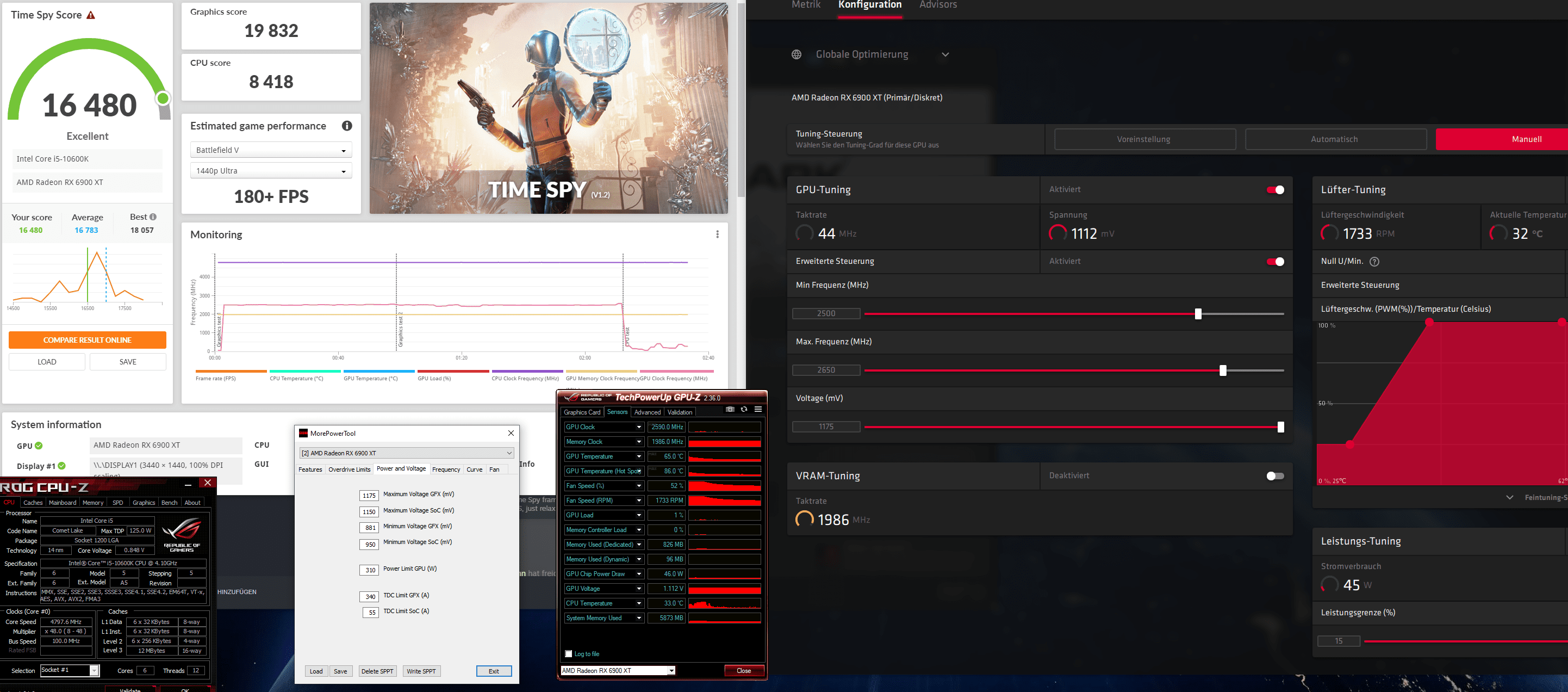Screen dimensions: 1568x692
Task: Click Write SPPT in MorePowerTool
Action: click(421, 671)
